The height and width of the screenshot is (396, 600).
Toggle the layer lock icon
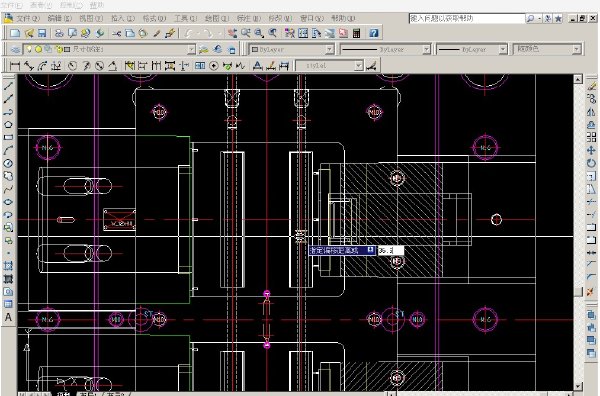[58, 49]
